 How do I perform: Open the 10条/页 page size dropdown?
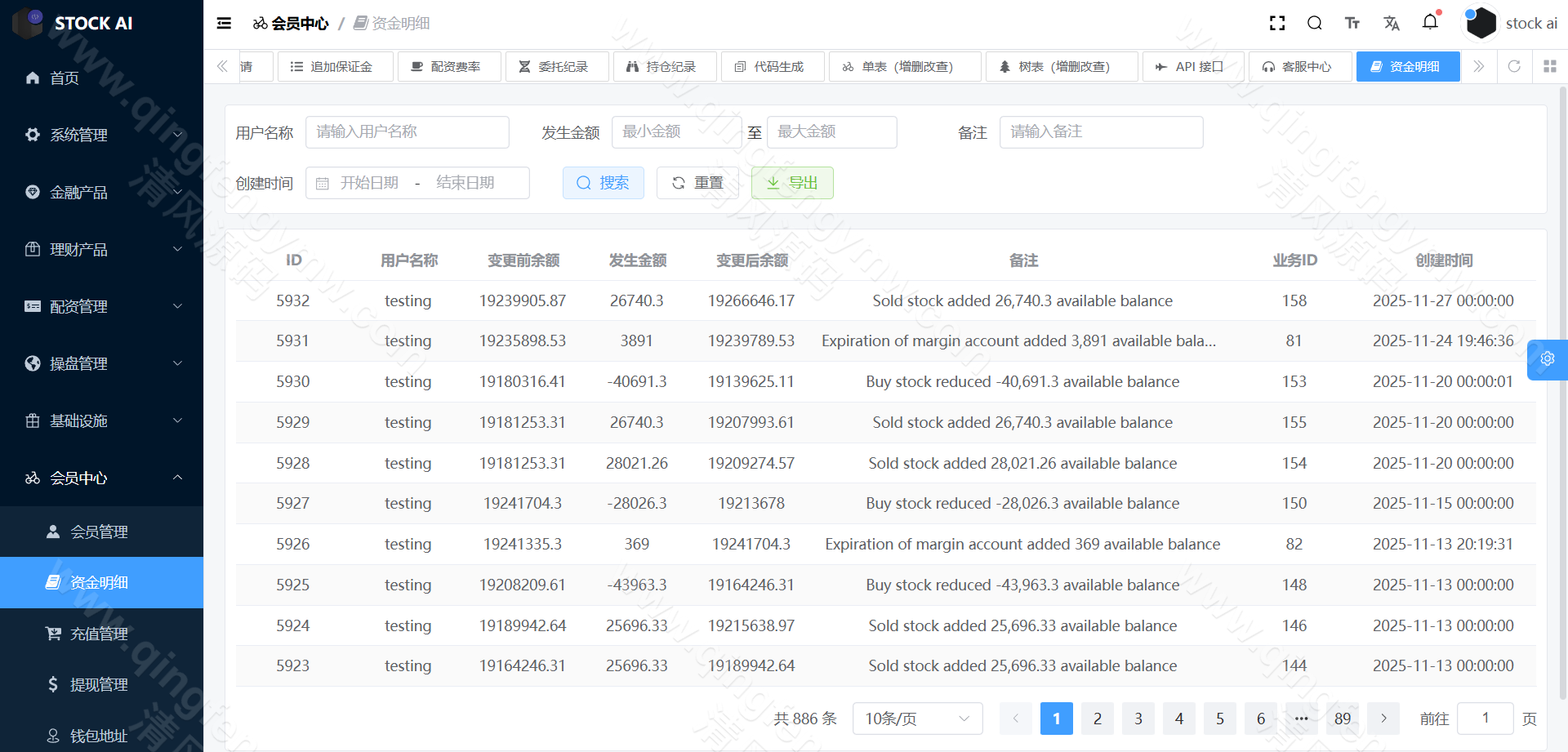point(917,719)
